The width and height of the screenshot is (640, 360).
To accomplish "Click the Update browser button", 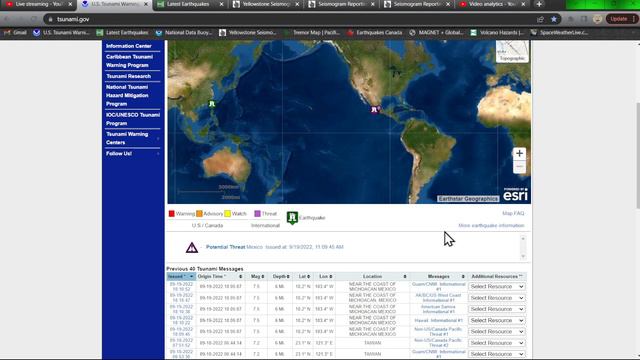I will click(x=619, y=19).
